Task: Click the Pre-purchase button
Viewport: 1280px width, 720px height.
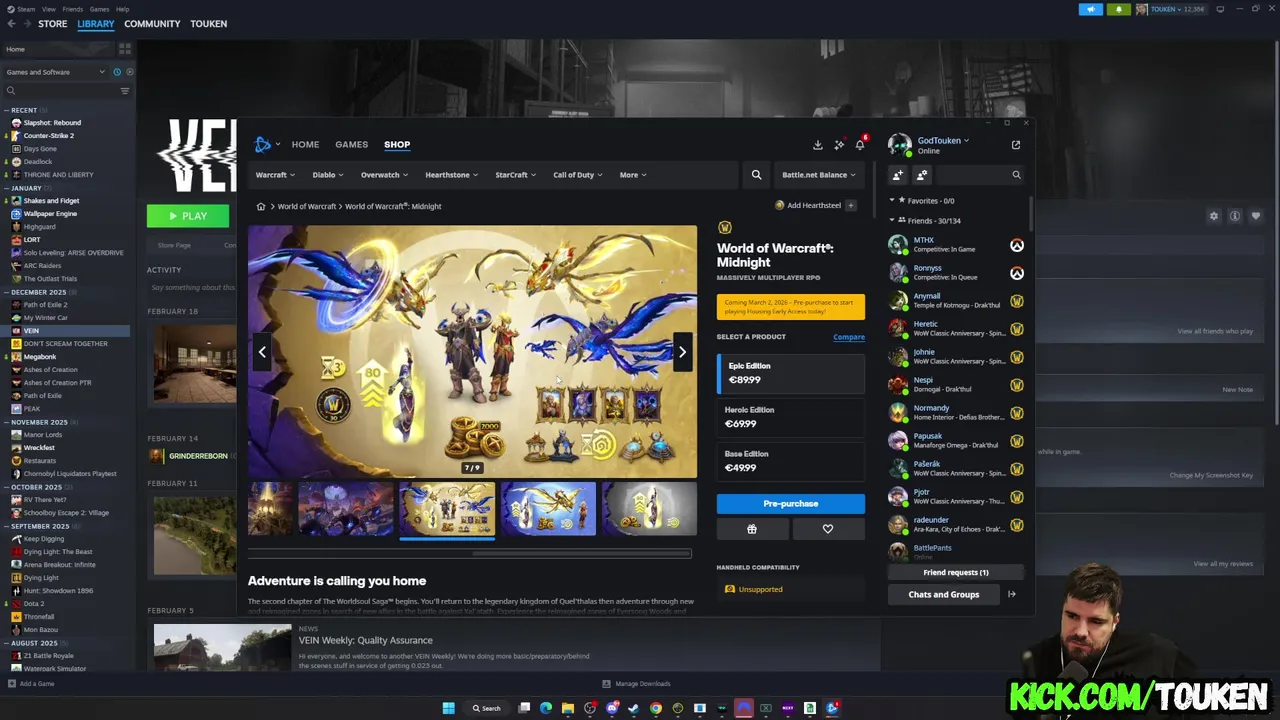Action: (791, 504)
